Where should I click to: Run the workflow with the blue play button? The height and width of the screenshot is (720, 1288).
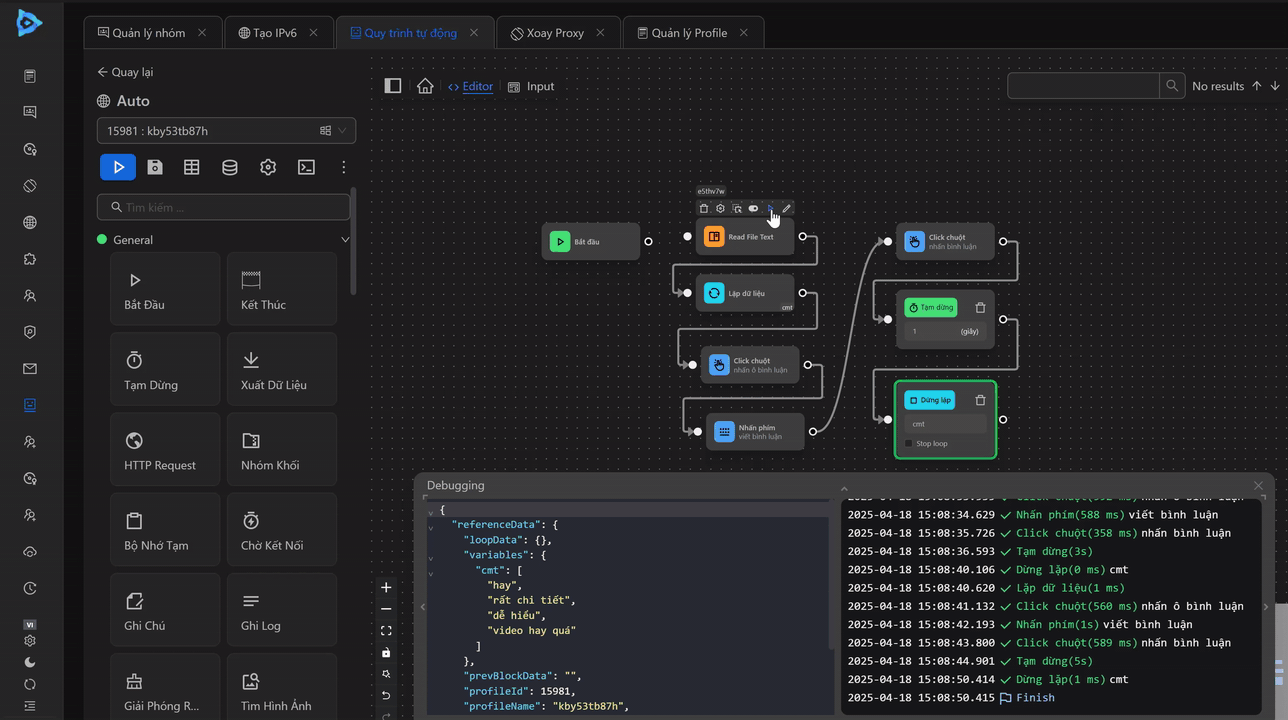point(118,167)
